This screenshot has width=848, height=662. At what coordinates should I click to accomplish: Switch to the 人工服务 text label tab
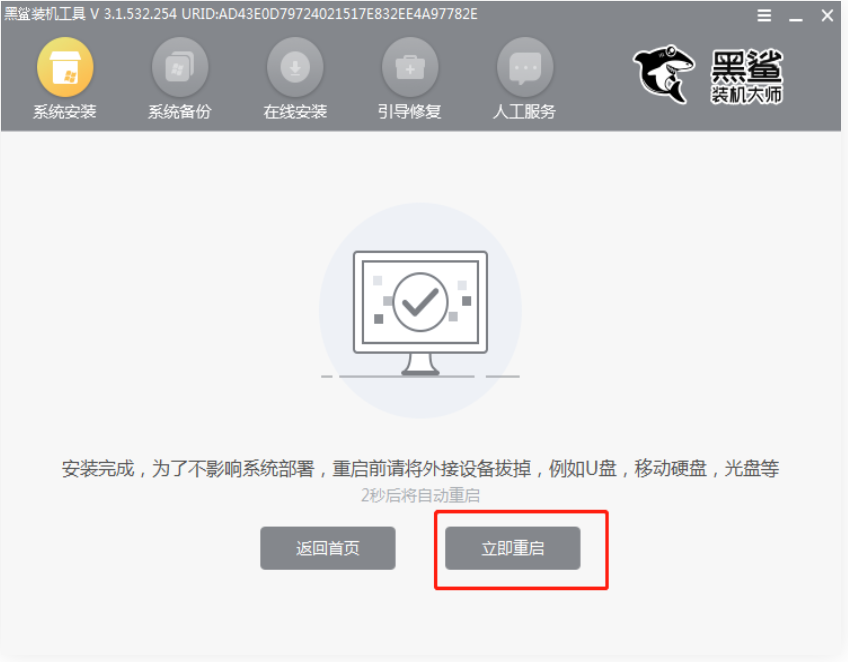525,112
